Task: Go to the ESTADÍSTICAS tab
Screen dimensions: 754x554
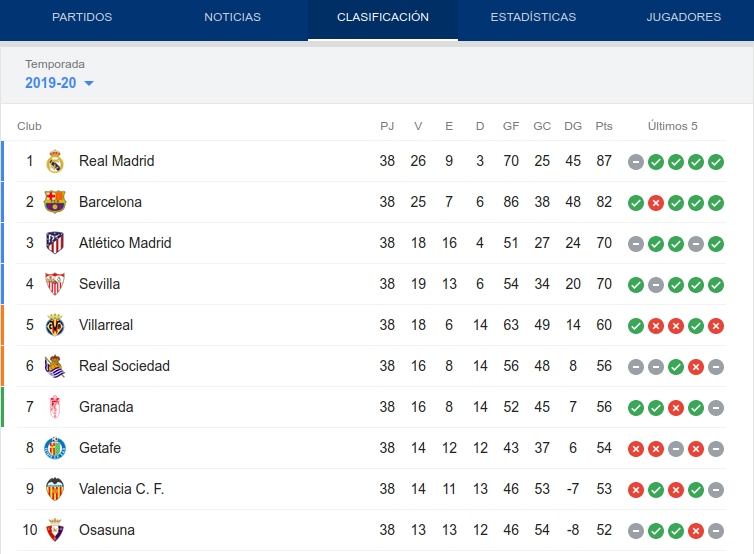Action: 533,17
